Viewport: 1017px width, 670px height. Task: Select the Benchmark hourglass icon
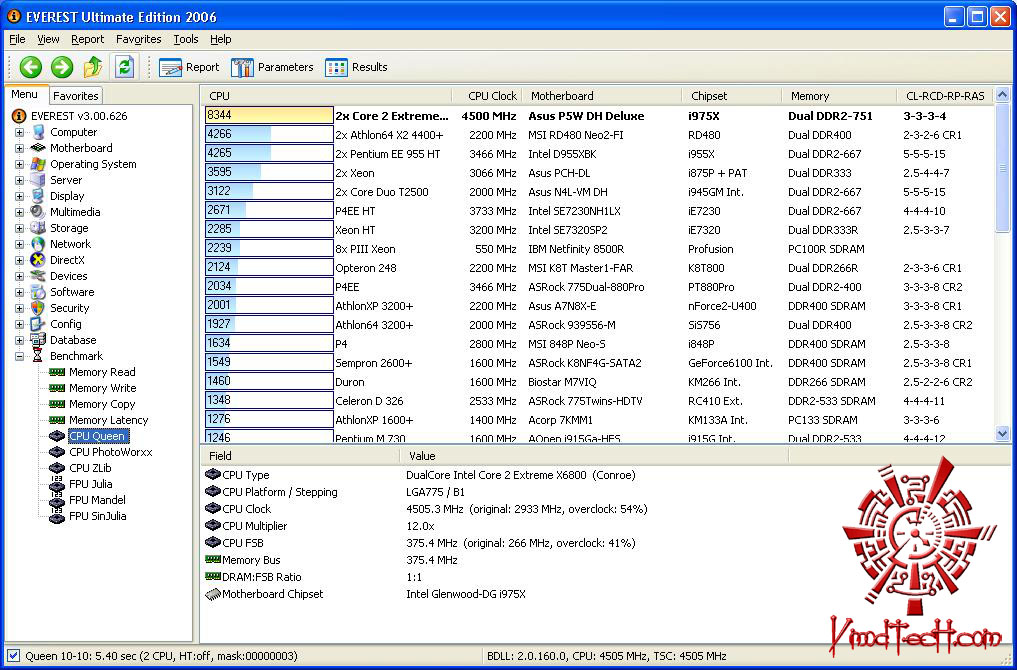click(38, 356)
